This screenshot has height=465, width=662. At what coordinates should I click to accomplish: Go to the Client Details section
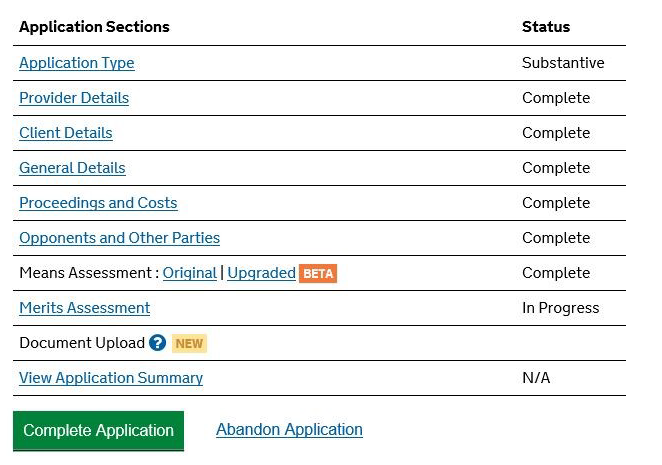tap(66, 133)
